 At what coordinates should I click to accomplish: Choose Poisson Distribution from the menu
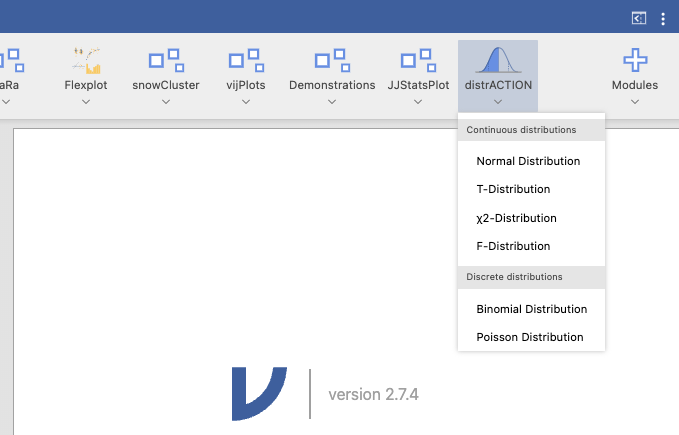[x=529, y=337]
